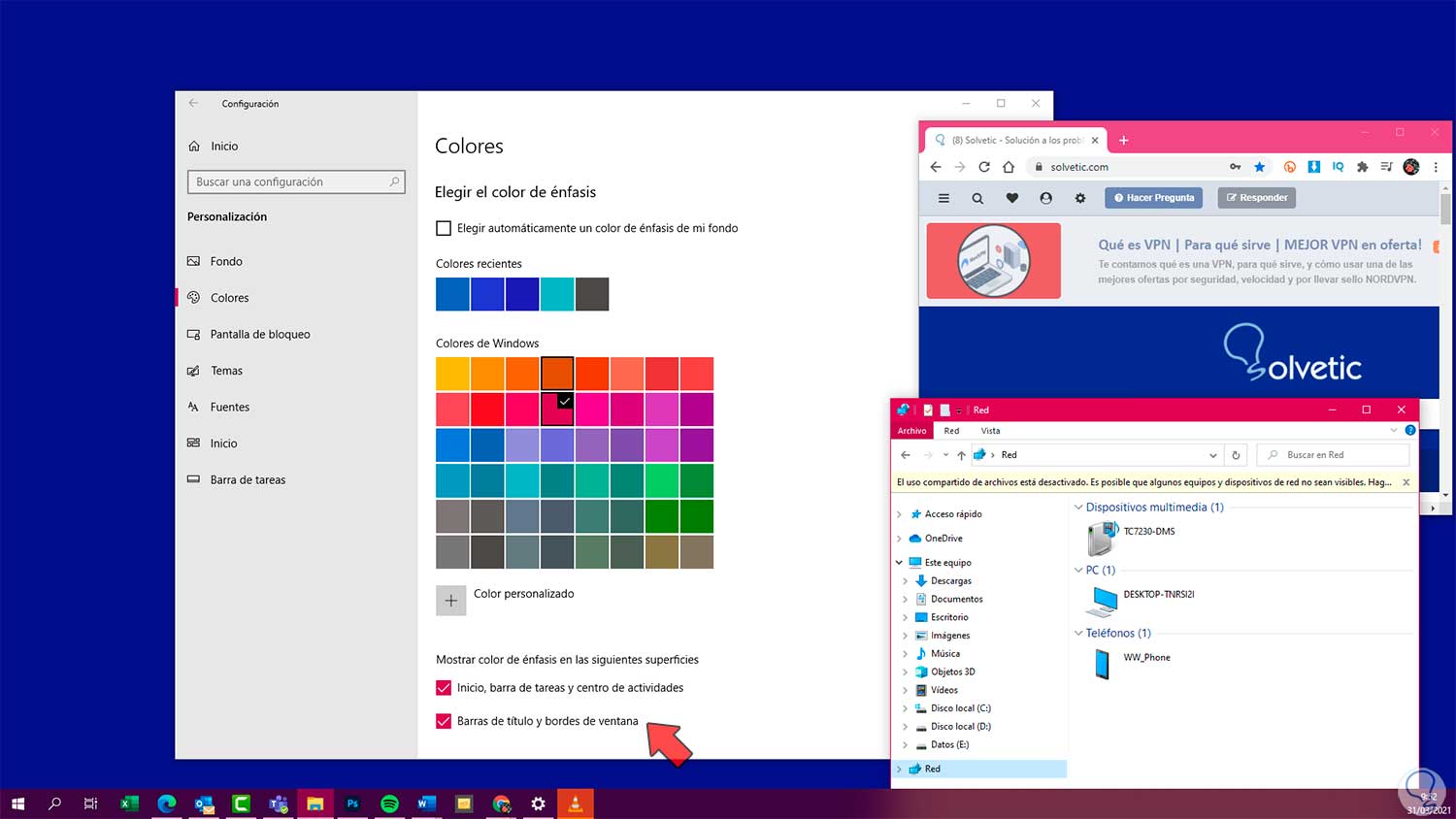This screenshot has height=819, width=1456.
Task: Add a Color personalizado
Action: [x=451, y=601]
